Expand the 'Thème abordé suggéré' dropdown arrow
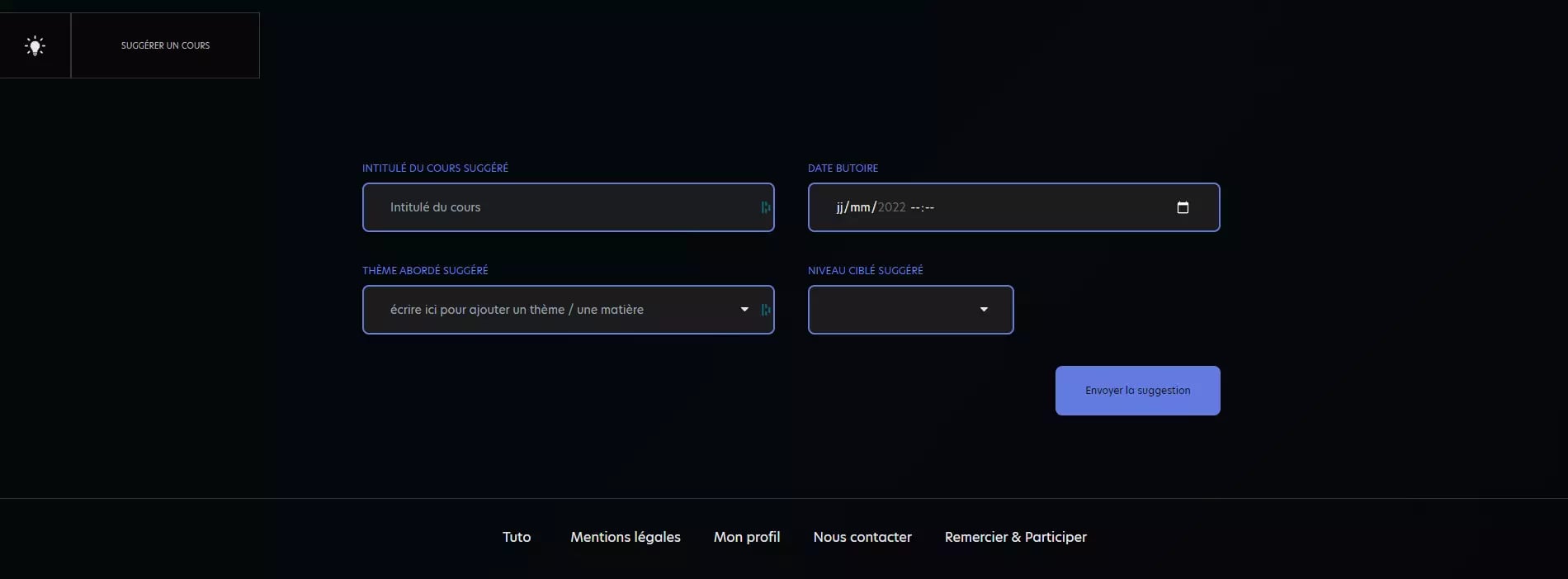1568x579 pixels. 744,310
